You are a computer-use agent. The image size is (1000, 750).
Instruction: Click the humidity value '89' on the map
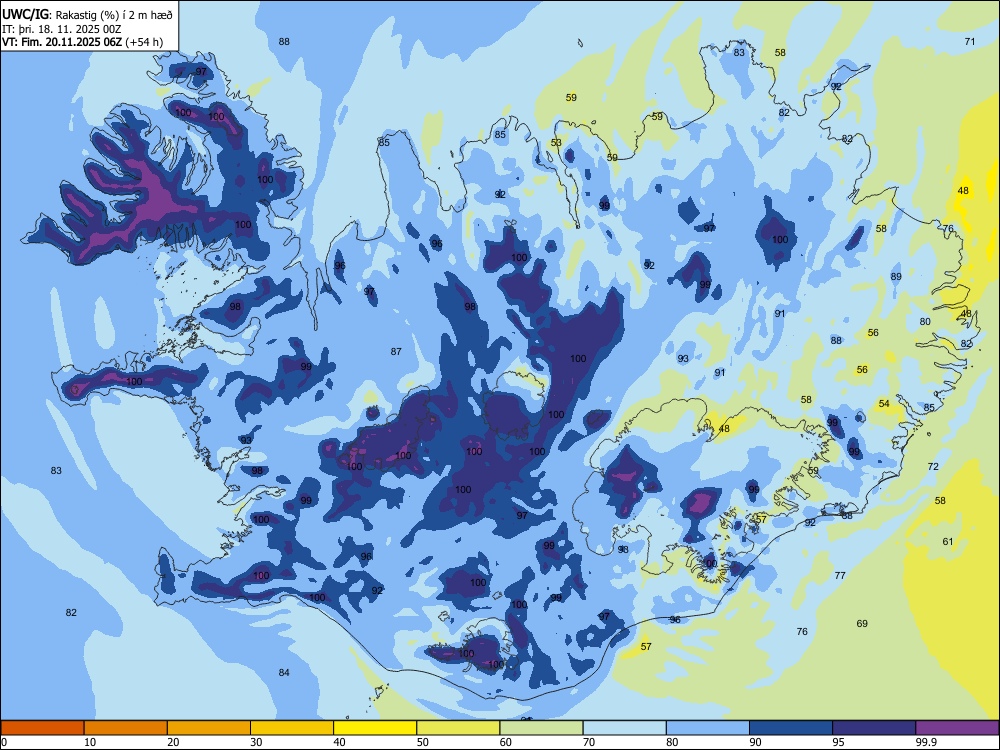[896, 276]
